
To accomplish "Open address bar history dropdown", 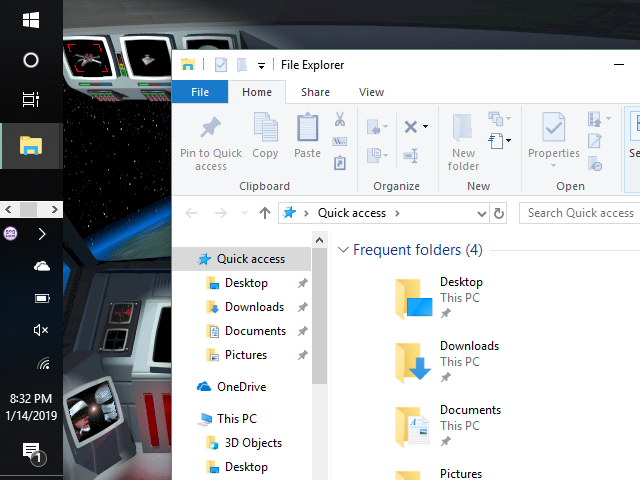I will point(482,213).
